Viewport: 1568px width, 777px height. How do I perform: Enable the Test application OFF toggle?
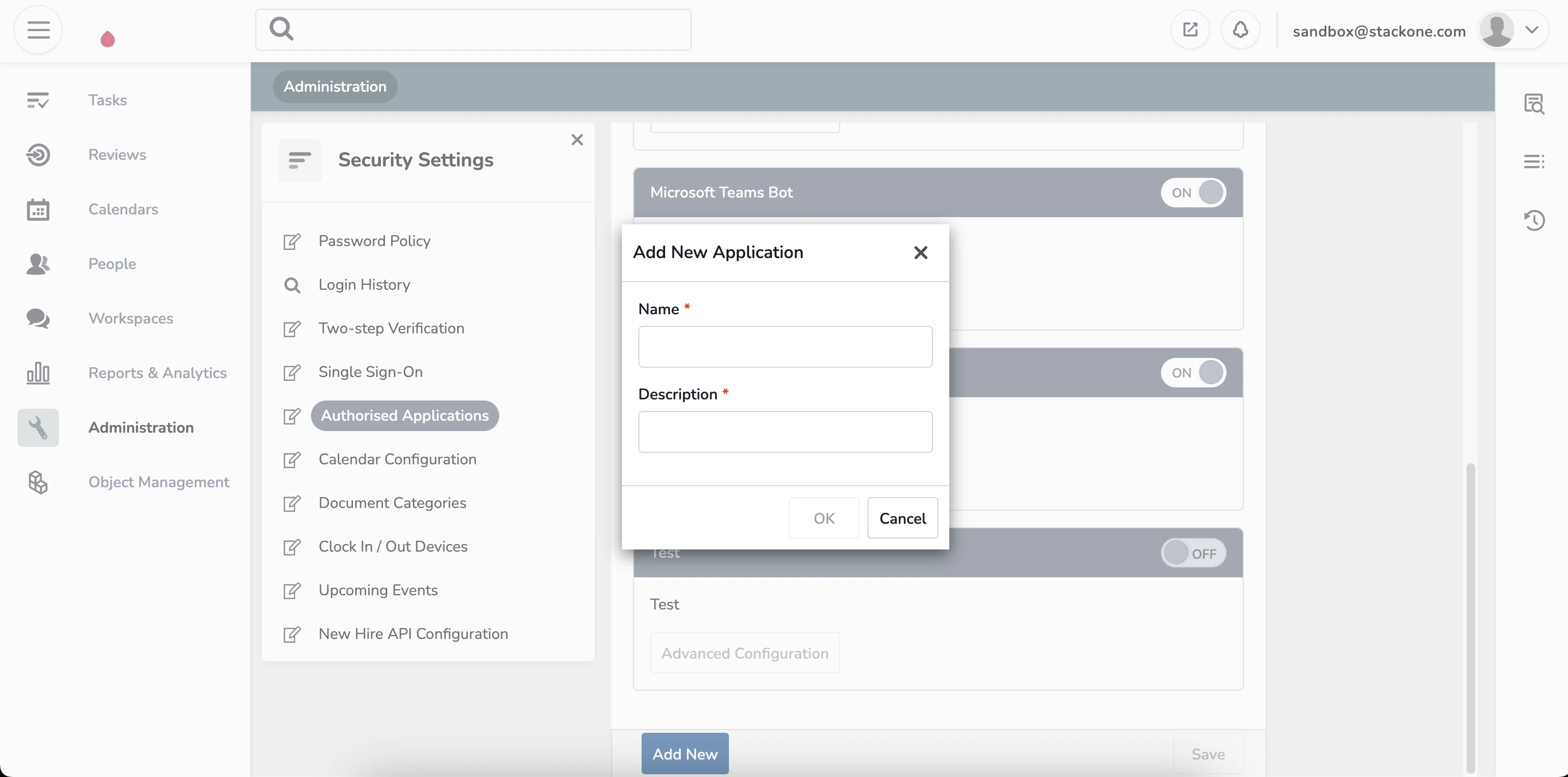(1194, 553)
